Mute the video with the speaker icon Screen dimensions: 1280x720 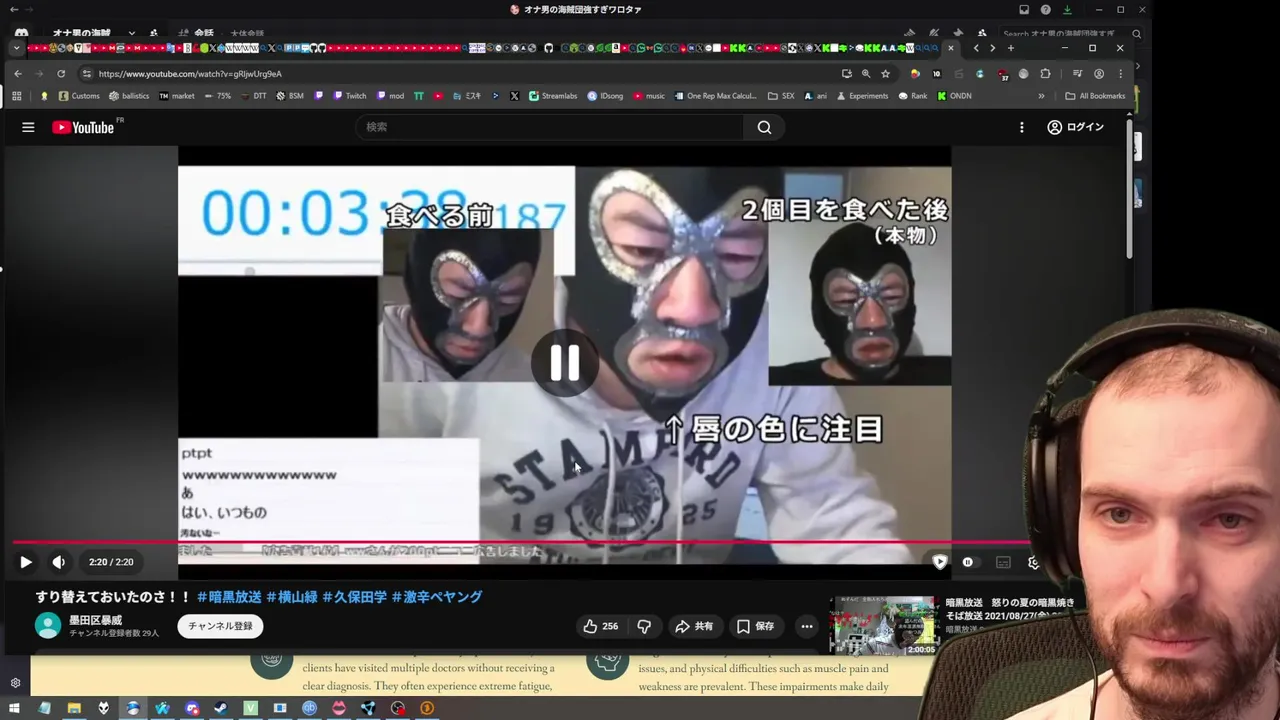click(58, 562)
